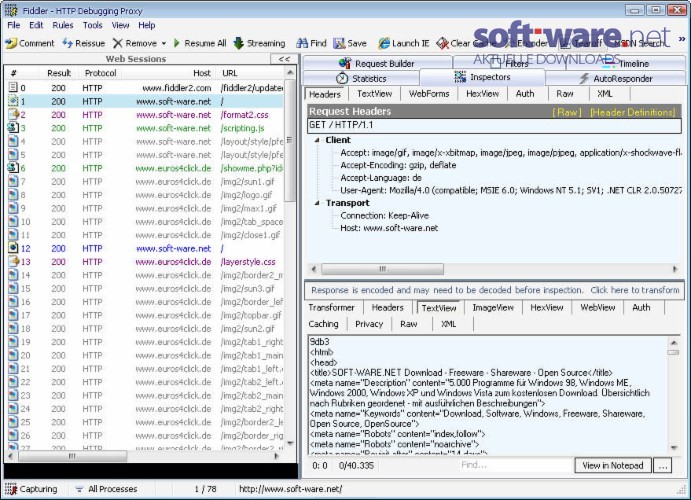Select the Host: www.soft-ware.net header
The height and width of the screenshot is (500, 691).
389,228
